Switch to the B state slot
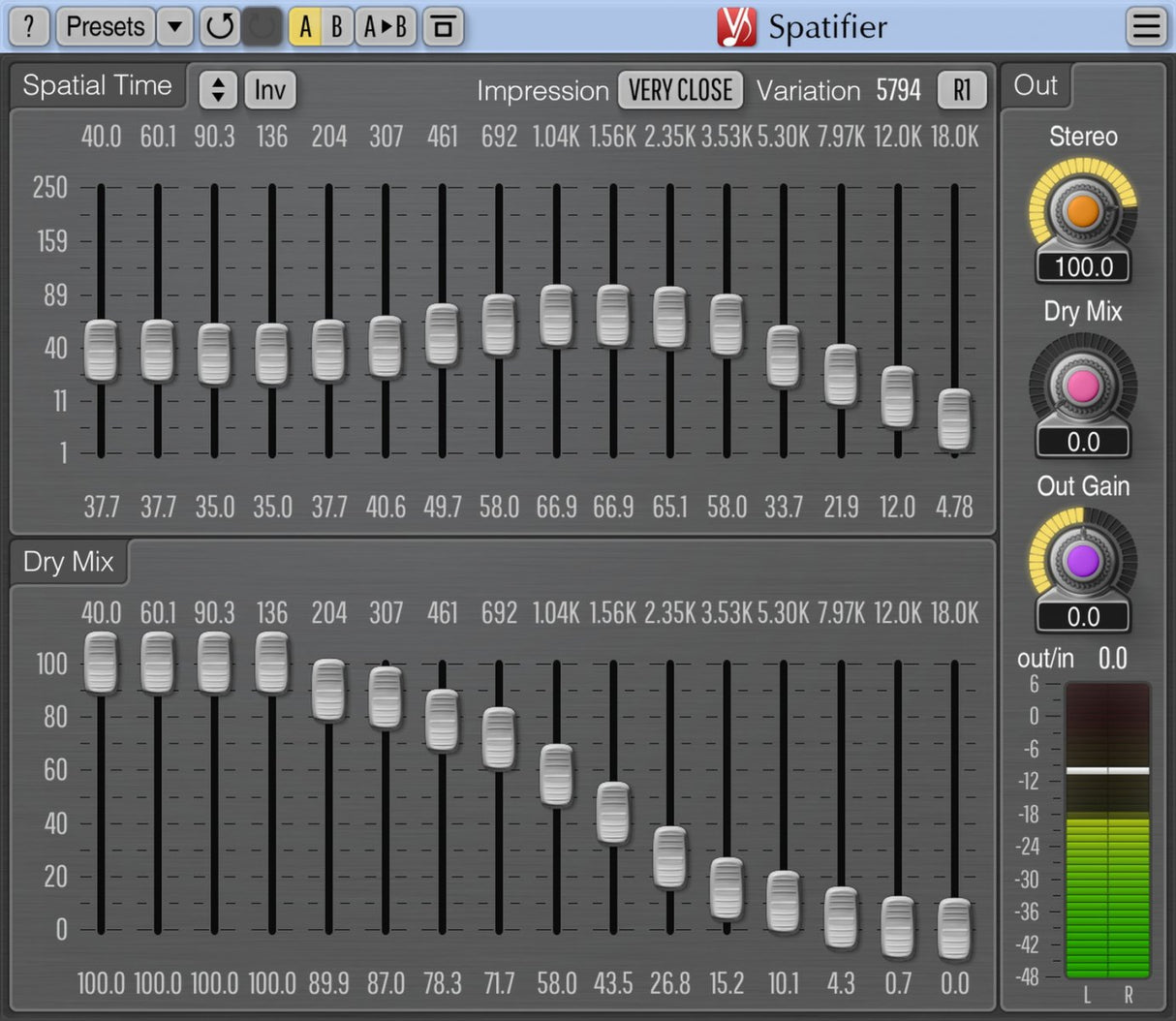This screenshot has height=1021, width=1176. pos(336,27)
